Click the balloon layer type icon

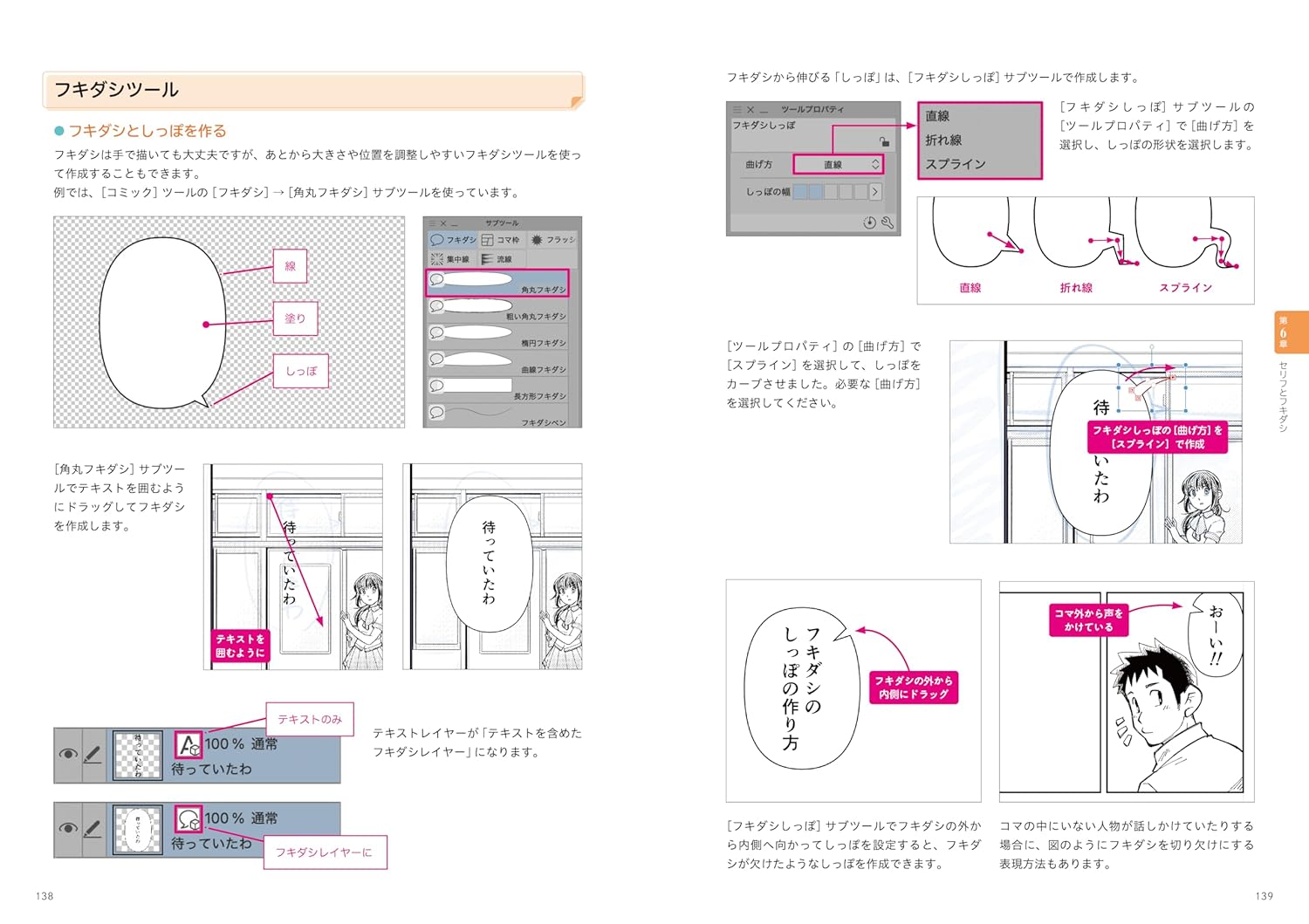coord(188,820)
